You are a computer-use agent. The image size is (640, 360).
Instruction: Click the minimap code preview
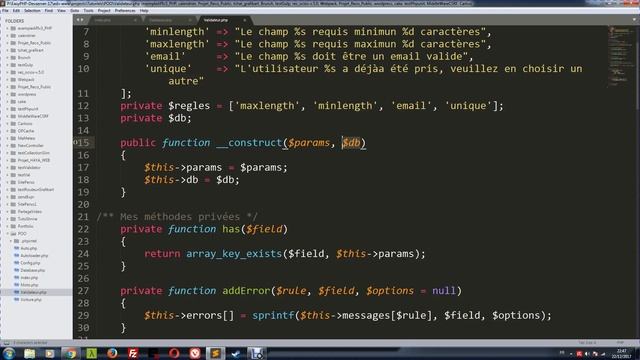coord(620,55)
